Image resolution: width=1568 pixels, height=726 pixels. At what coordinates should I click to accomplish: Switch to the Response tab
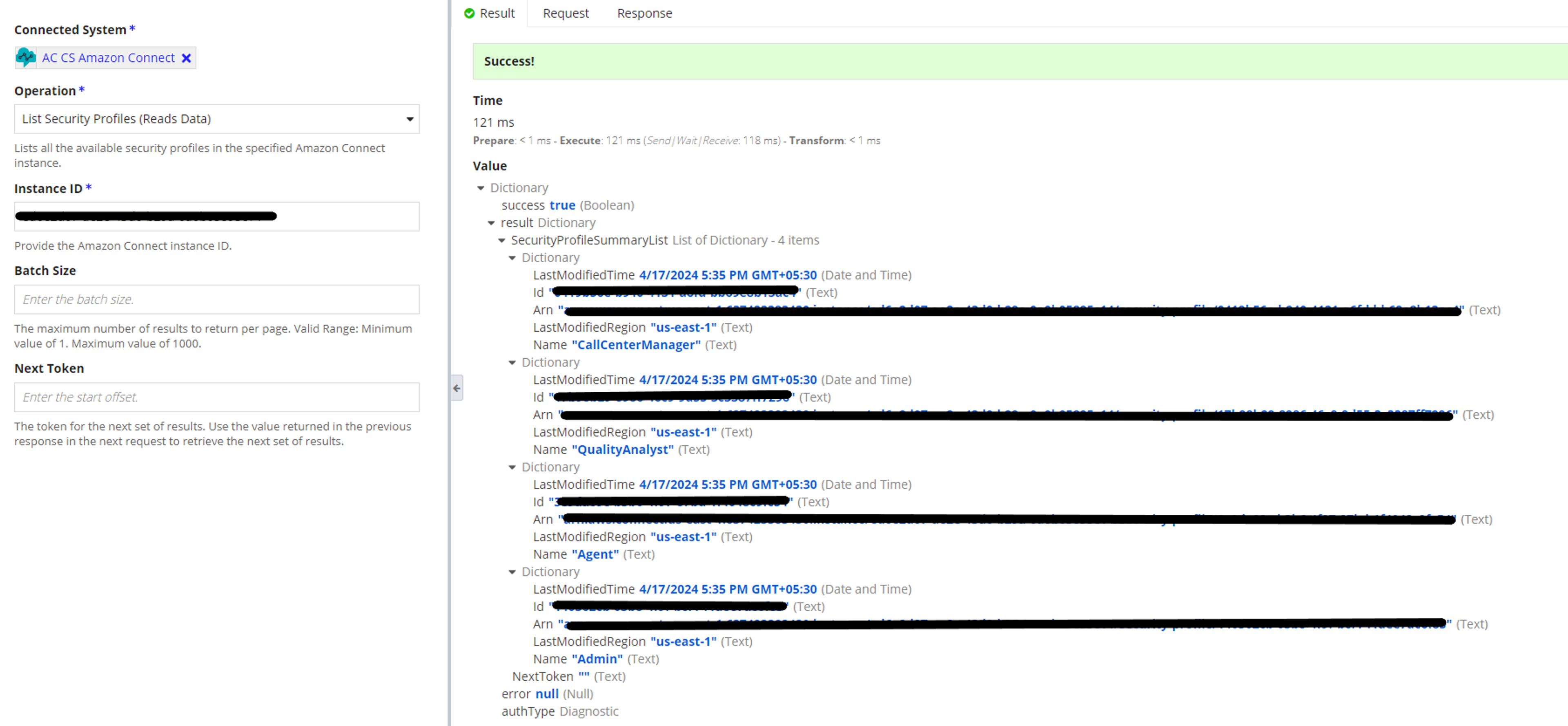click(644, 13)
